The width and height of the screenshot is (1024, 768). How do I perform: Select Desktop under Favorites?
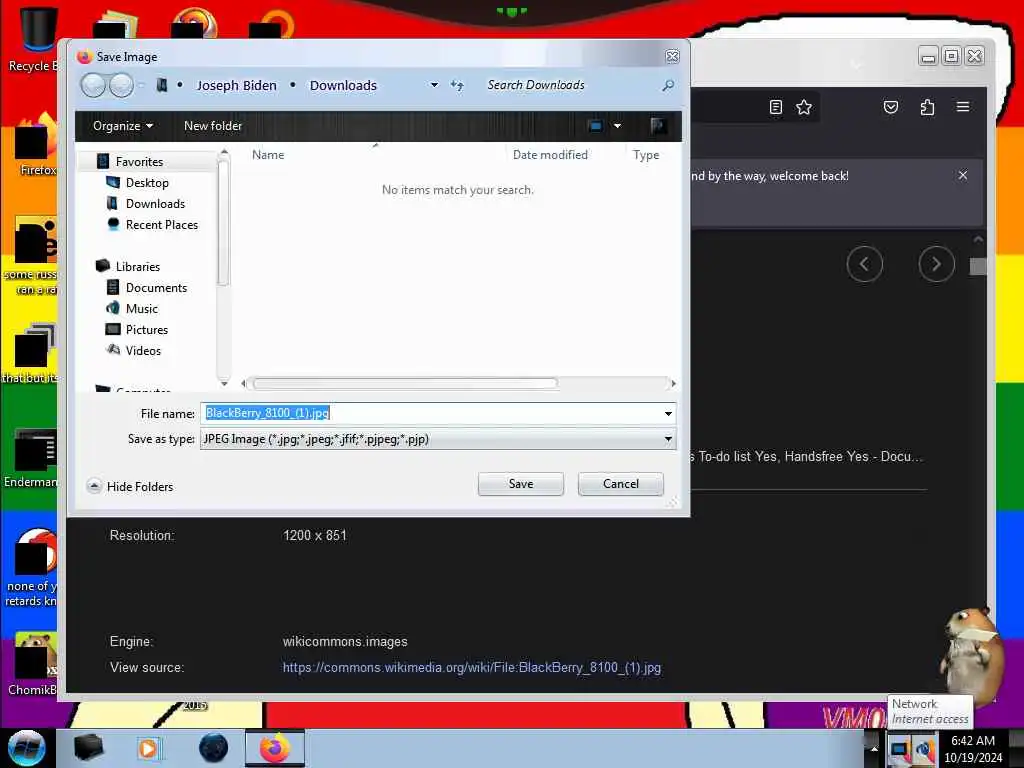pos(147,183)
